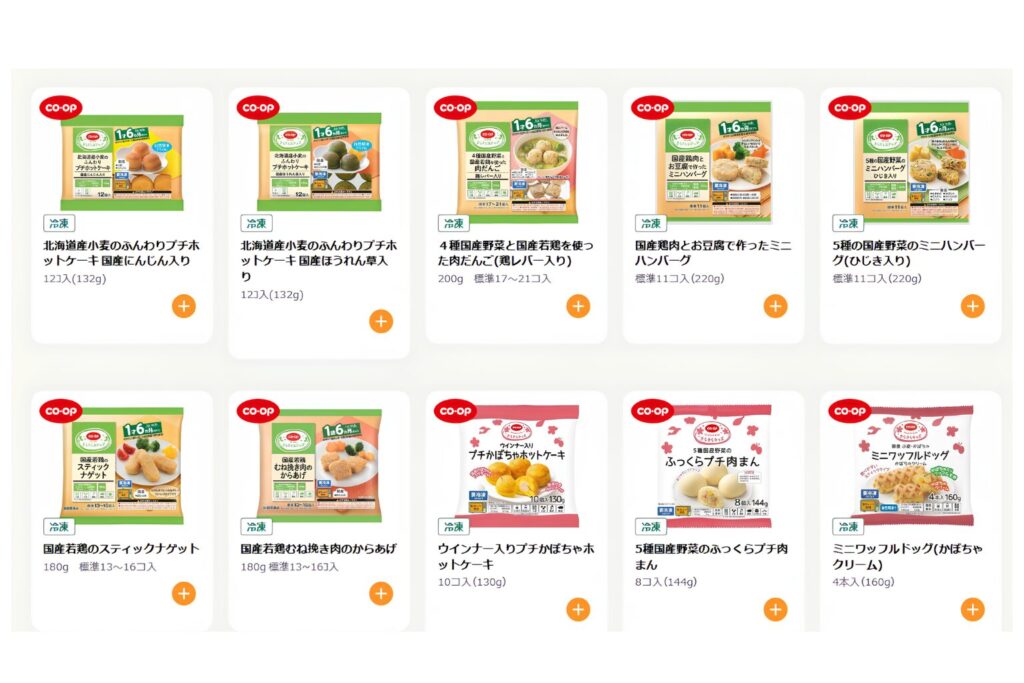Add 肉だんご(鶏レバー入り) with plus icon

[x=578, y=306]
